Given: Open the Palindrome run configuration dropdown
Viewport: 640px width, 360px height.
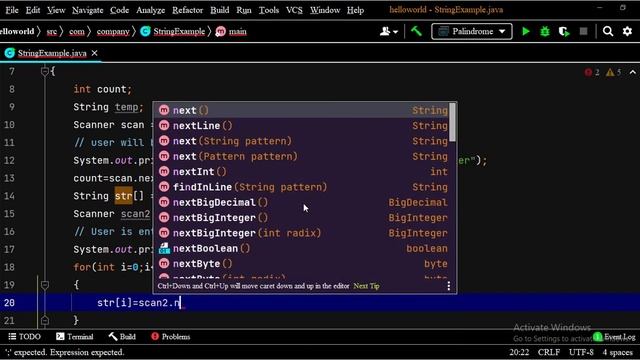Looking at the screenshot, I should (x=472, y=31).
